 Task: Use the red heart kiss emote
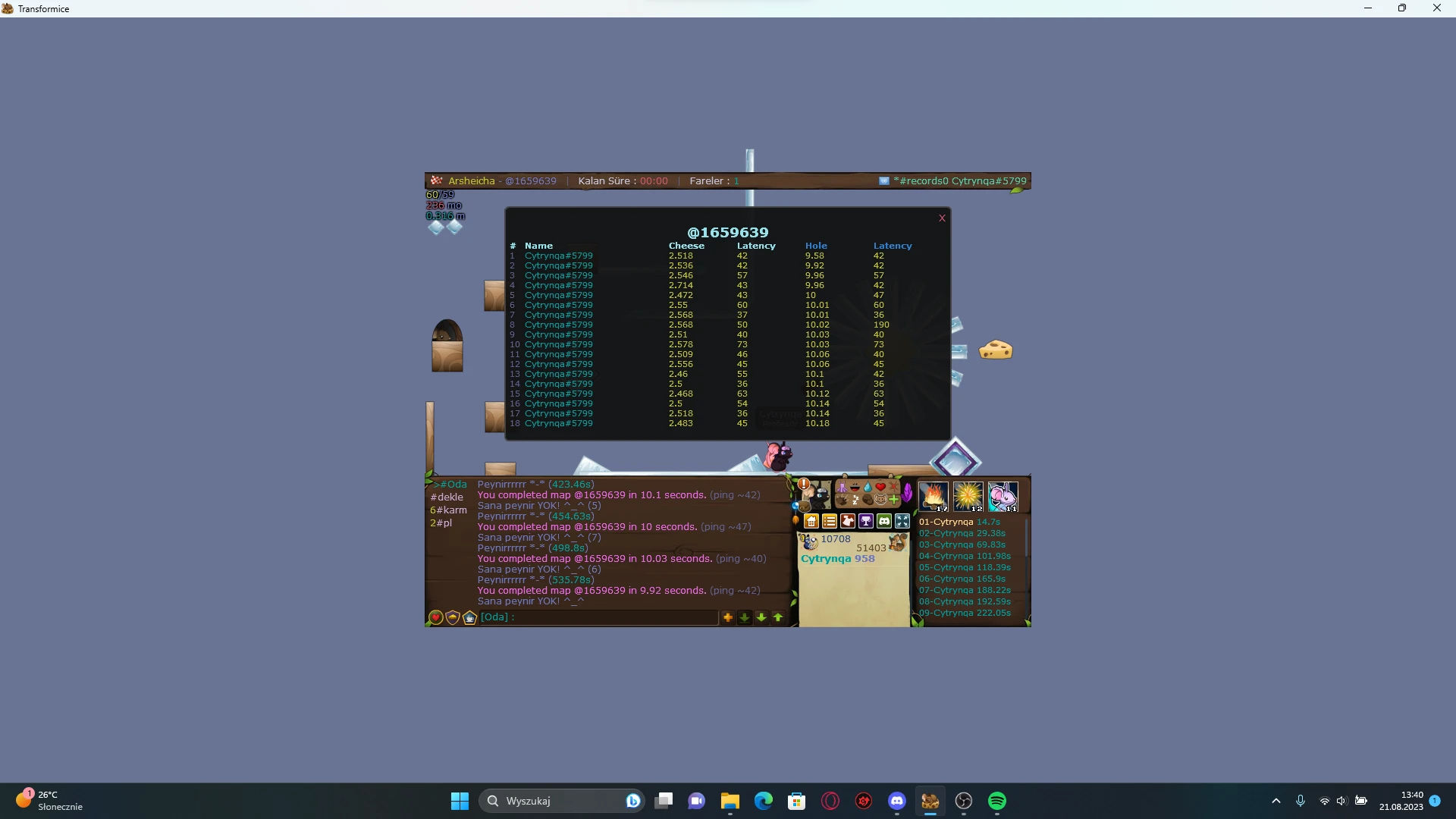point(880,488)
